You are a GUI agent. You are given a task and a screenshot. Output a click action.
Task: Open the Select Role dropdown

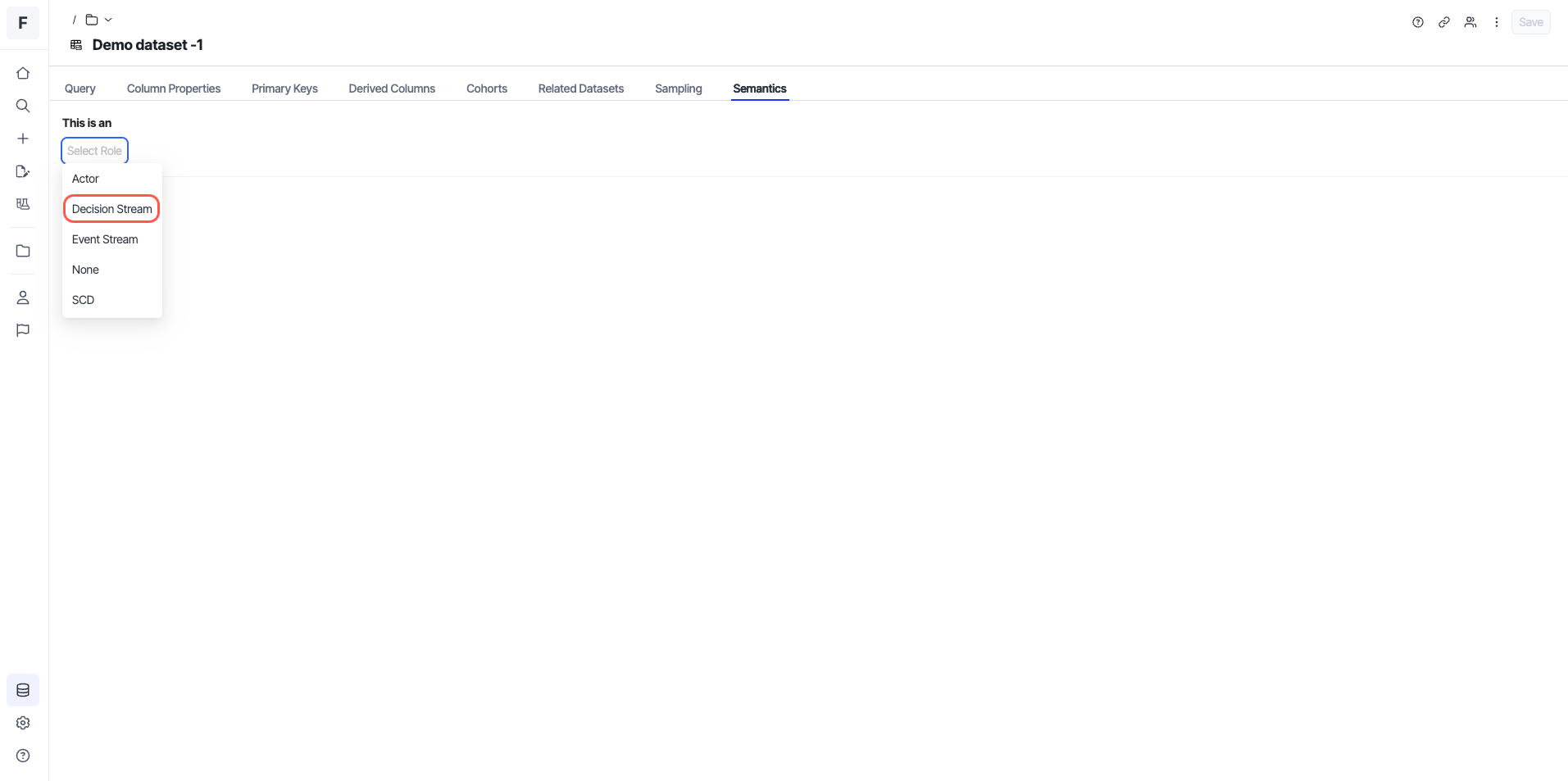(93, 150)
